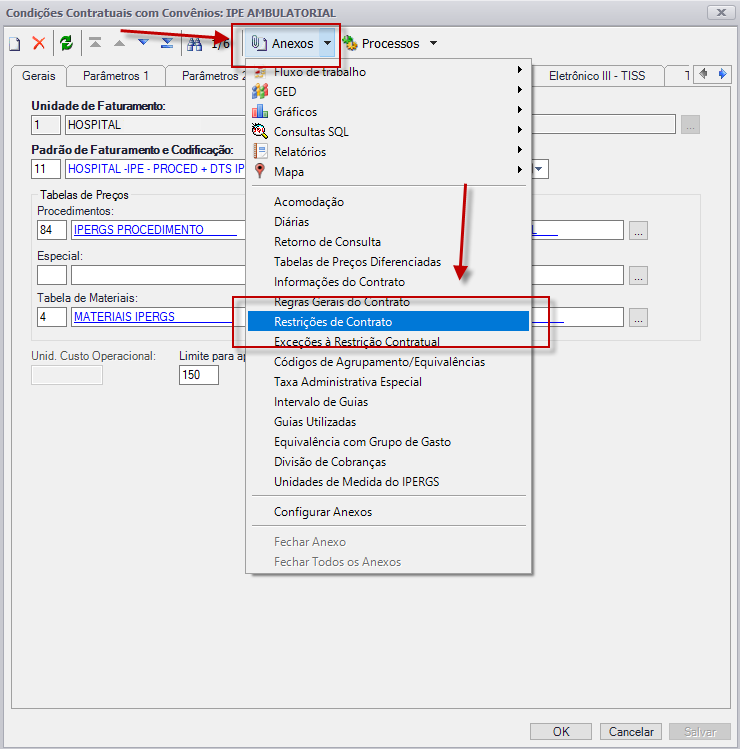Switch to Eletrônico III - TISS tab
This screenshot has width=740, height=749.
(597, 76)
